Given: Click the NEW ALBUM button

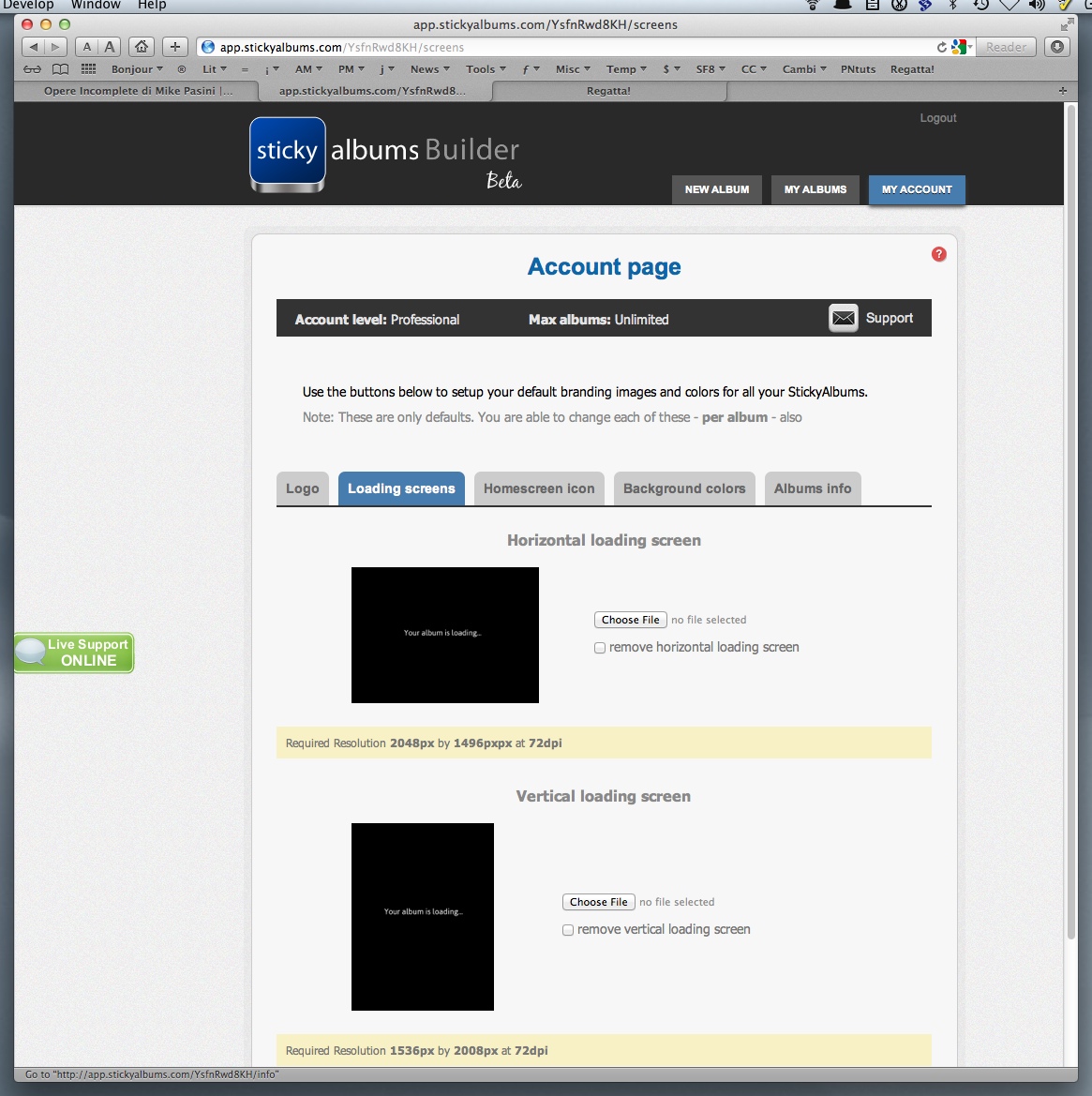Looking at the screenshot, I should coord(716,189).
